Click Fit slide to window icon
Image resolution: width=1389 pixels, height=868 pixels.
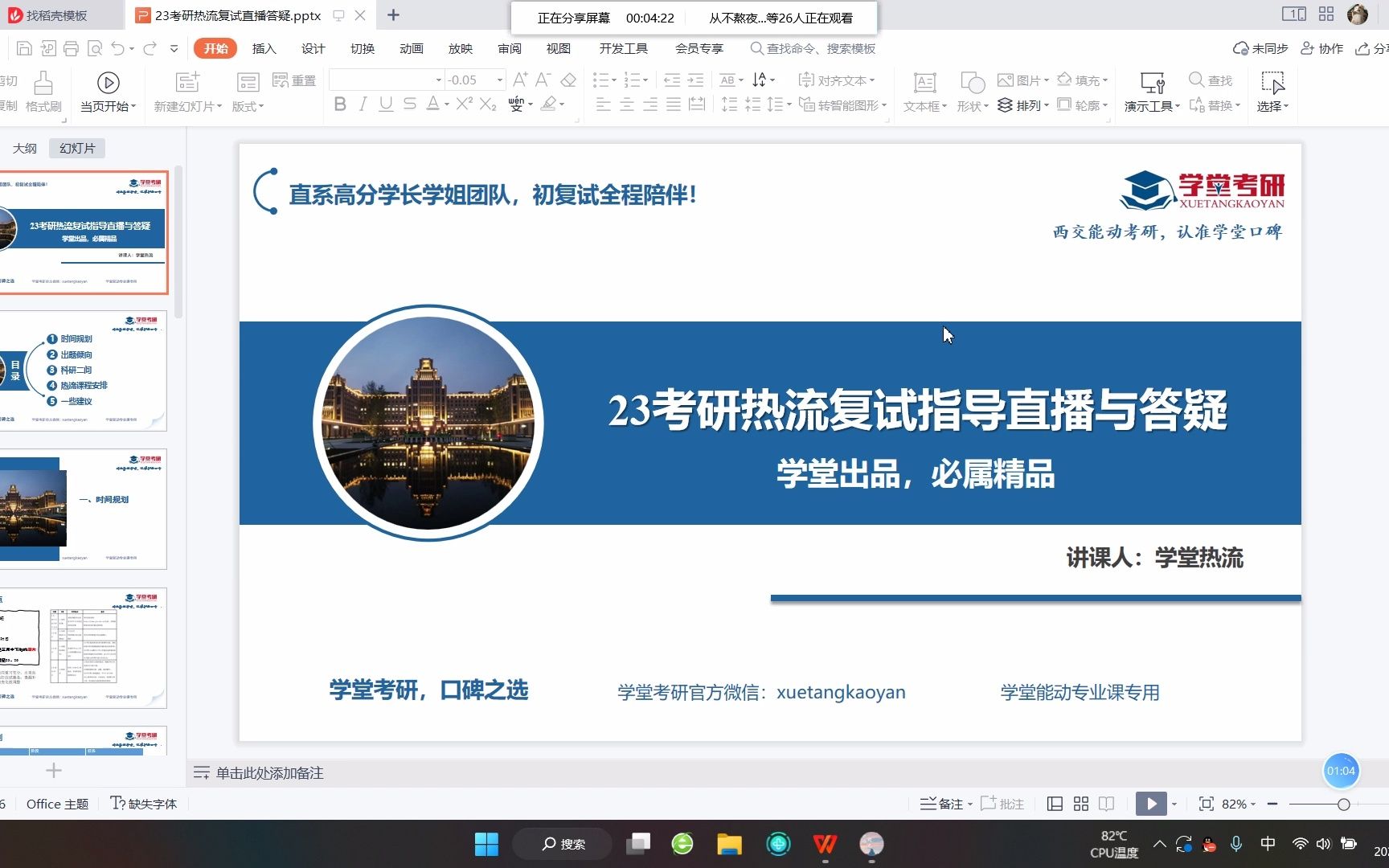(1206, 804)
